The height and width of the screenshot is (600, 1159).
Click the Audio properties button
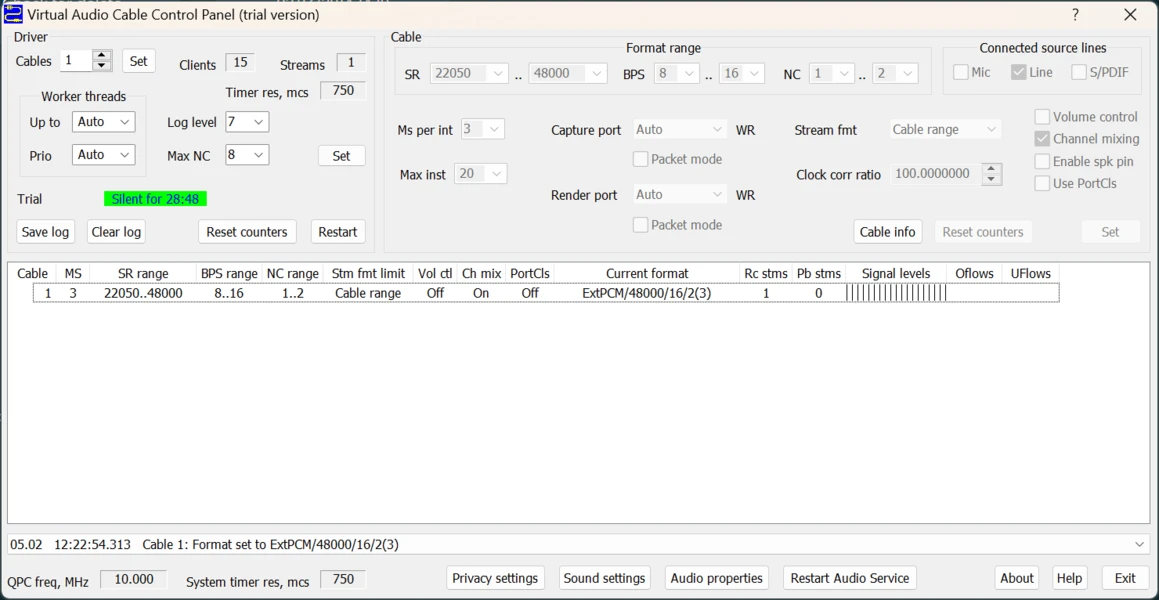pos(716,578)
